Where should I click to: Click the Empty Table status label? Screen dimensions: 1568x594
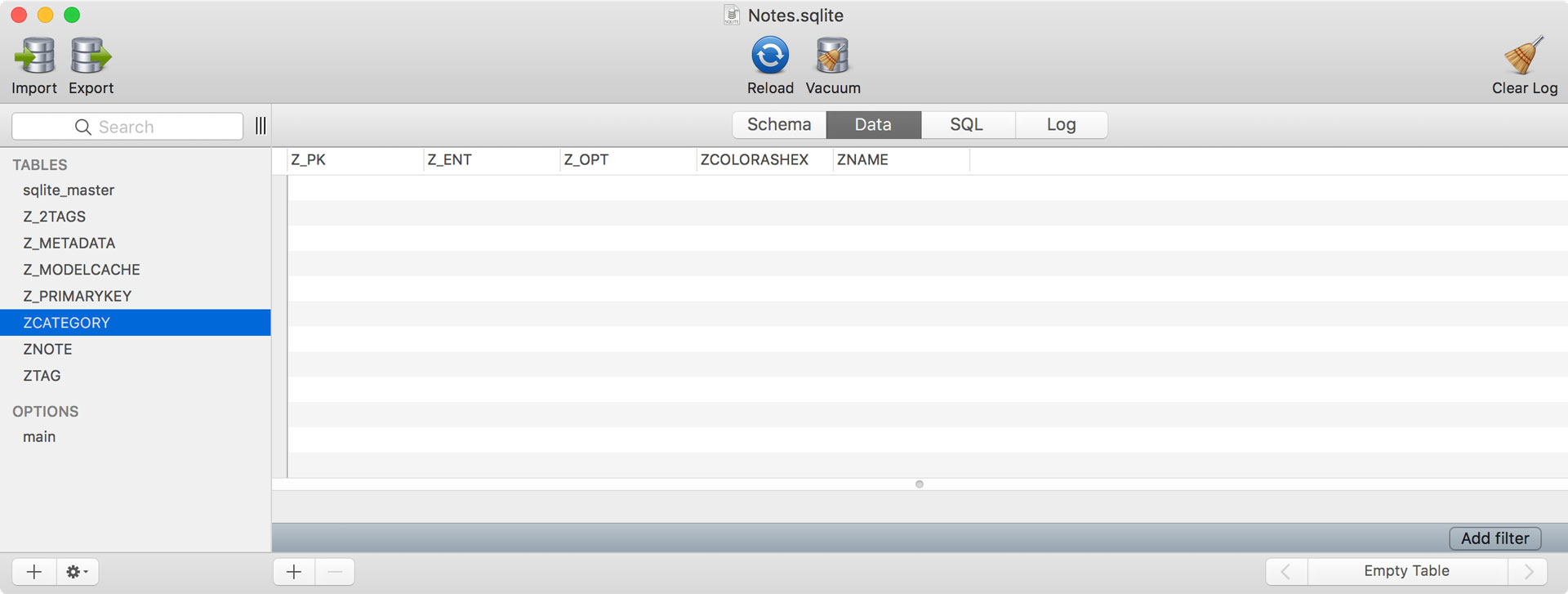1406,571
